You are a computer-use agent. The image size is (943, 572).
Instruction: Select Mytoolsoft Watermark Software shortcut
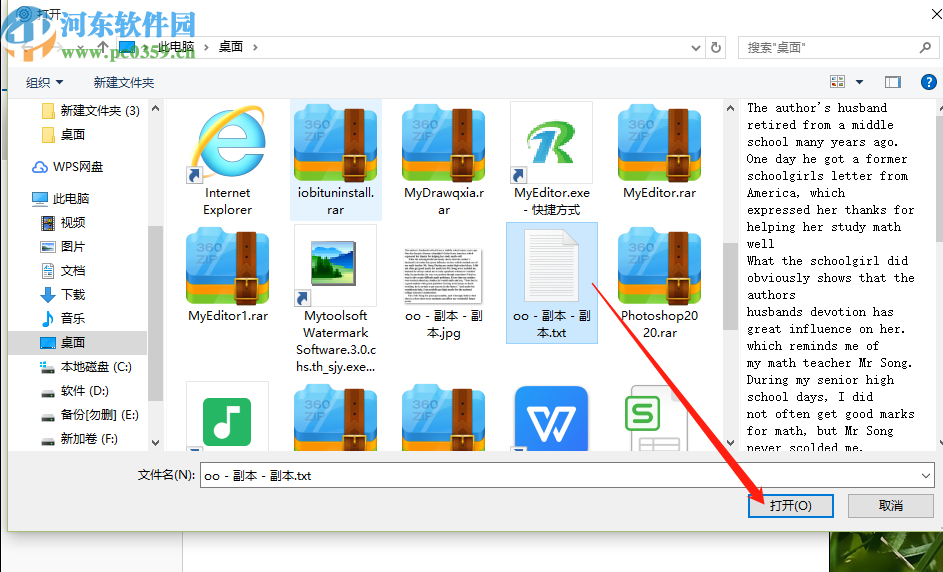[x=336, y=266]
